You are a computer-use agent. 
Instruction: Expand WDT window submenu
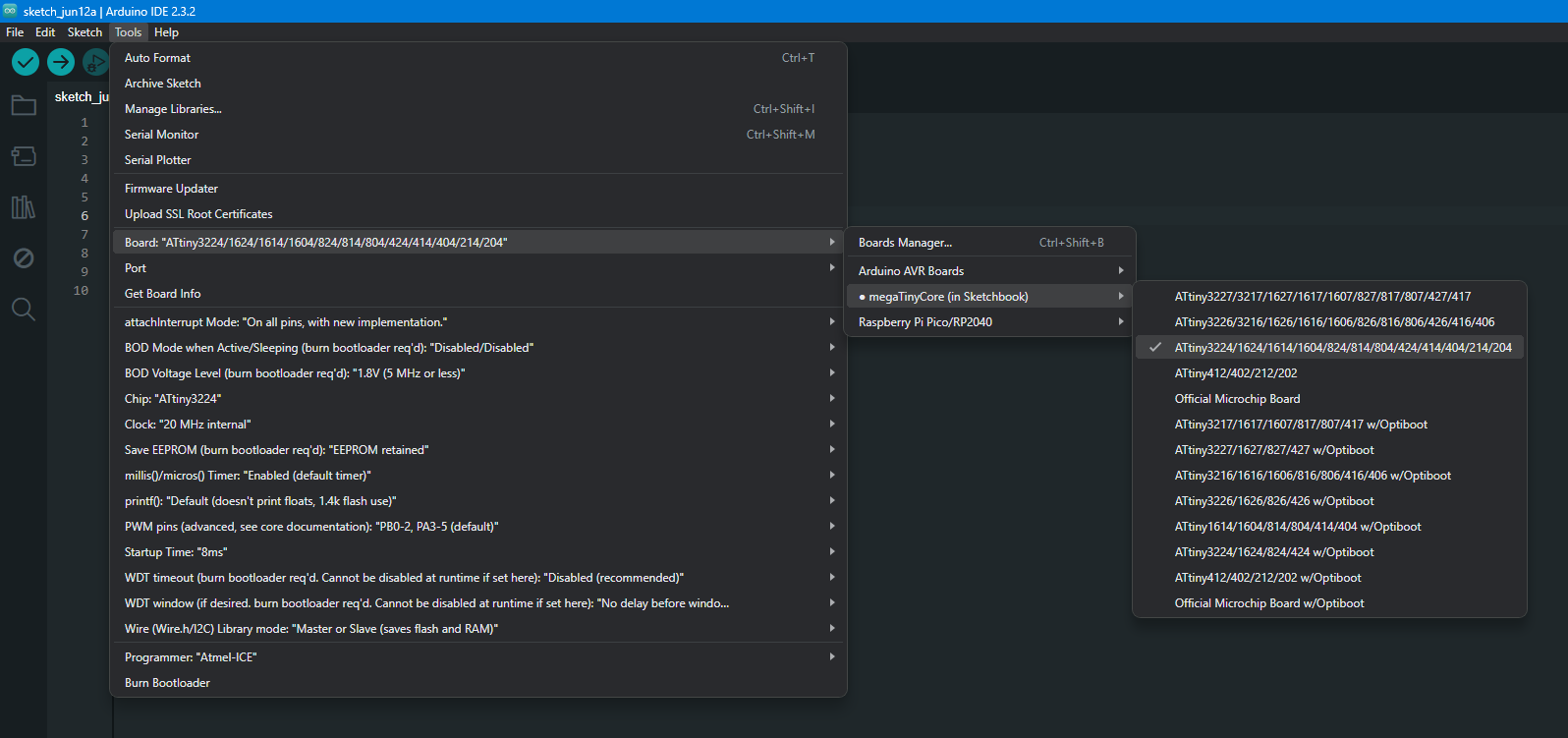[x=478, y=603]
